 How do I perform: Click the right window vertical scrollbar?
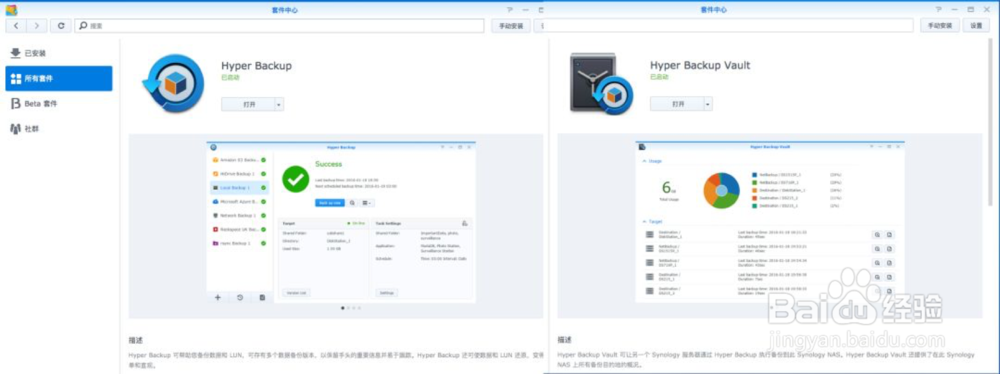point(990,121)
